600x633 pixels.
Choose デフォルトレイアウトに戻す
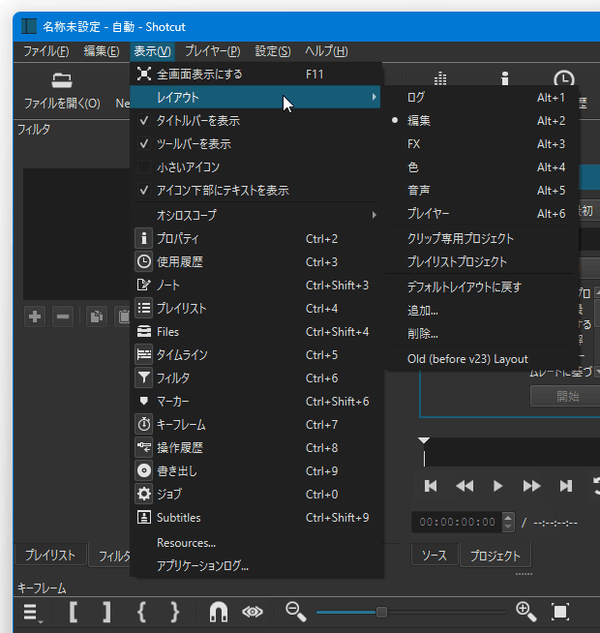click(x=482, y=287)
